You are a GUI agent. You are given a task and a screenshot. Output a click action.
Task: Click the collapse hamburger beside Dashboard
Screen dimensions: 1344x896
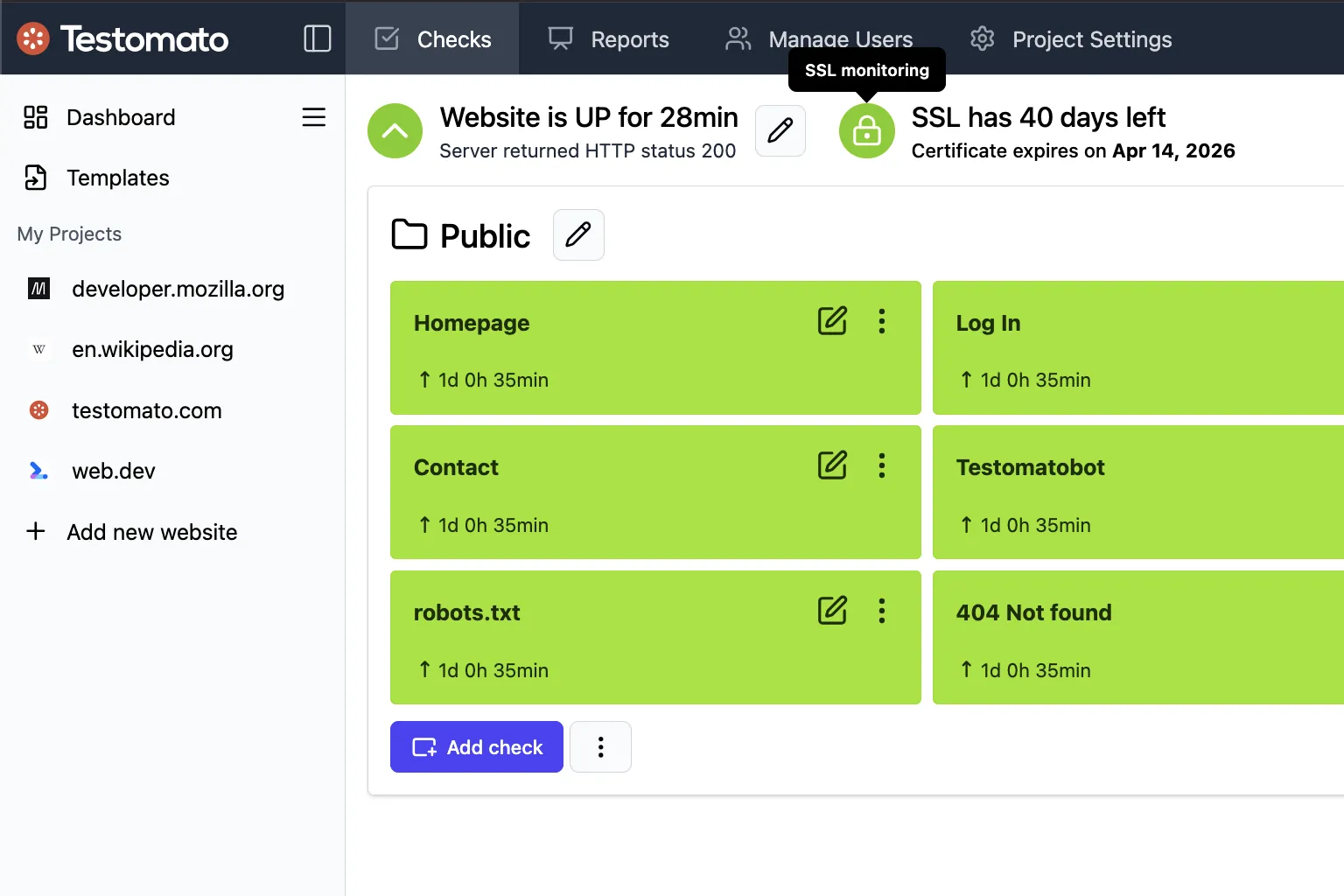313,117
